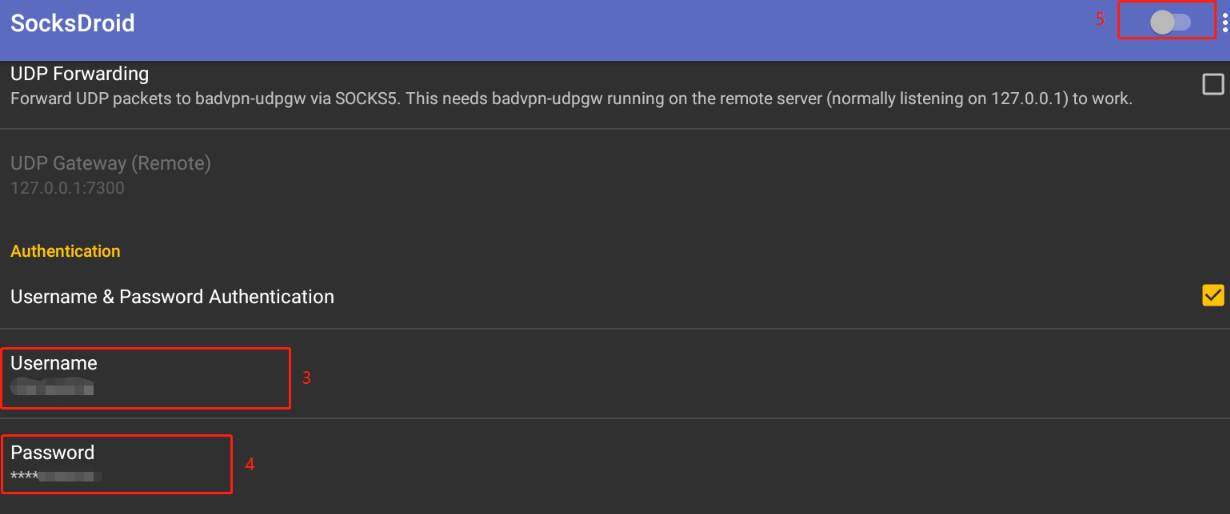
Task: Open the three-dot overflow menu
Action: (1225, 23)
